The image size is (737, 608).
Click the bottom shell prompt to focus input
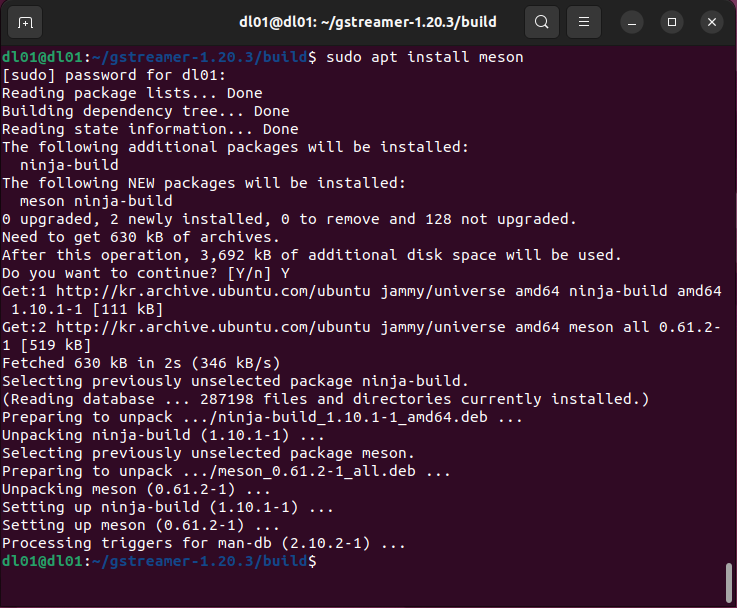coord(160,561)
